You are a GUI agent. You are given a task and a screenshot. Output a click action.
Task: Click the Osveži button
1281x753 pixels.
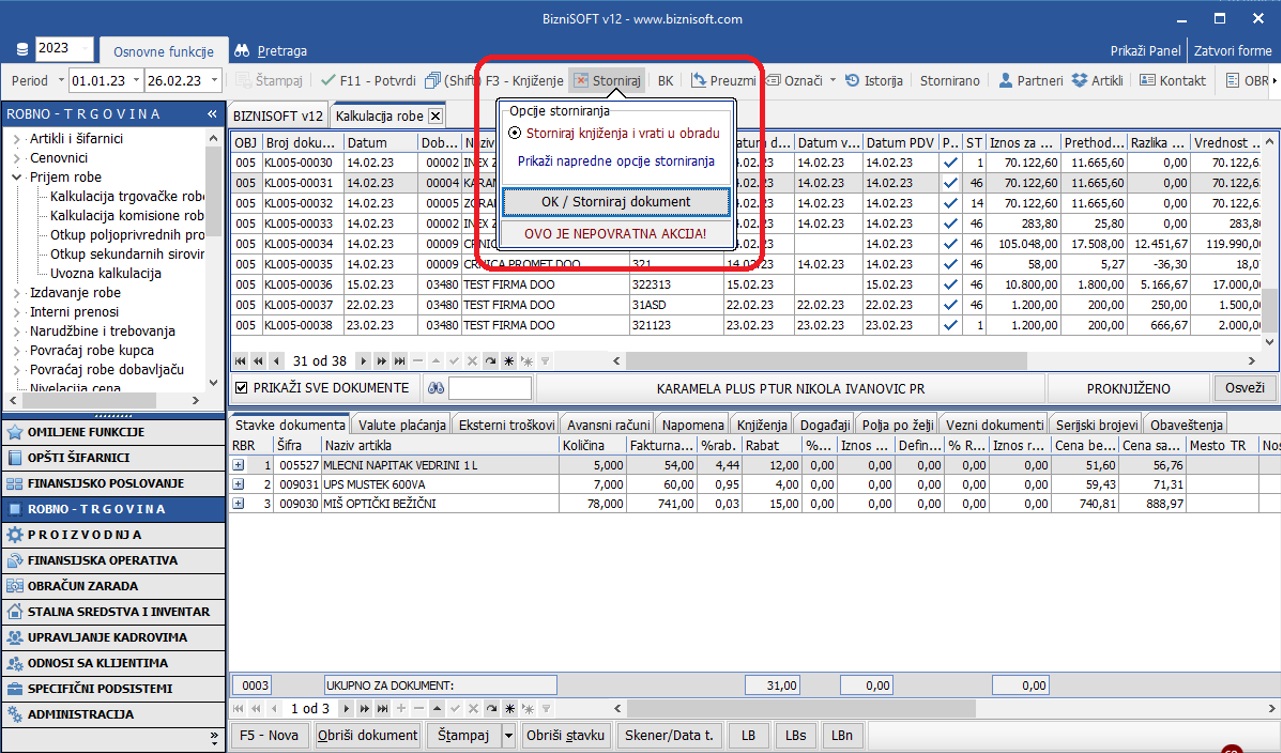pyautogui.click(x=1246, y=388)
